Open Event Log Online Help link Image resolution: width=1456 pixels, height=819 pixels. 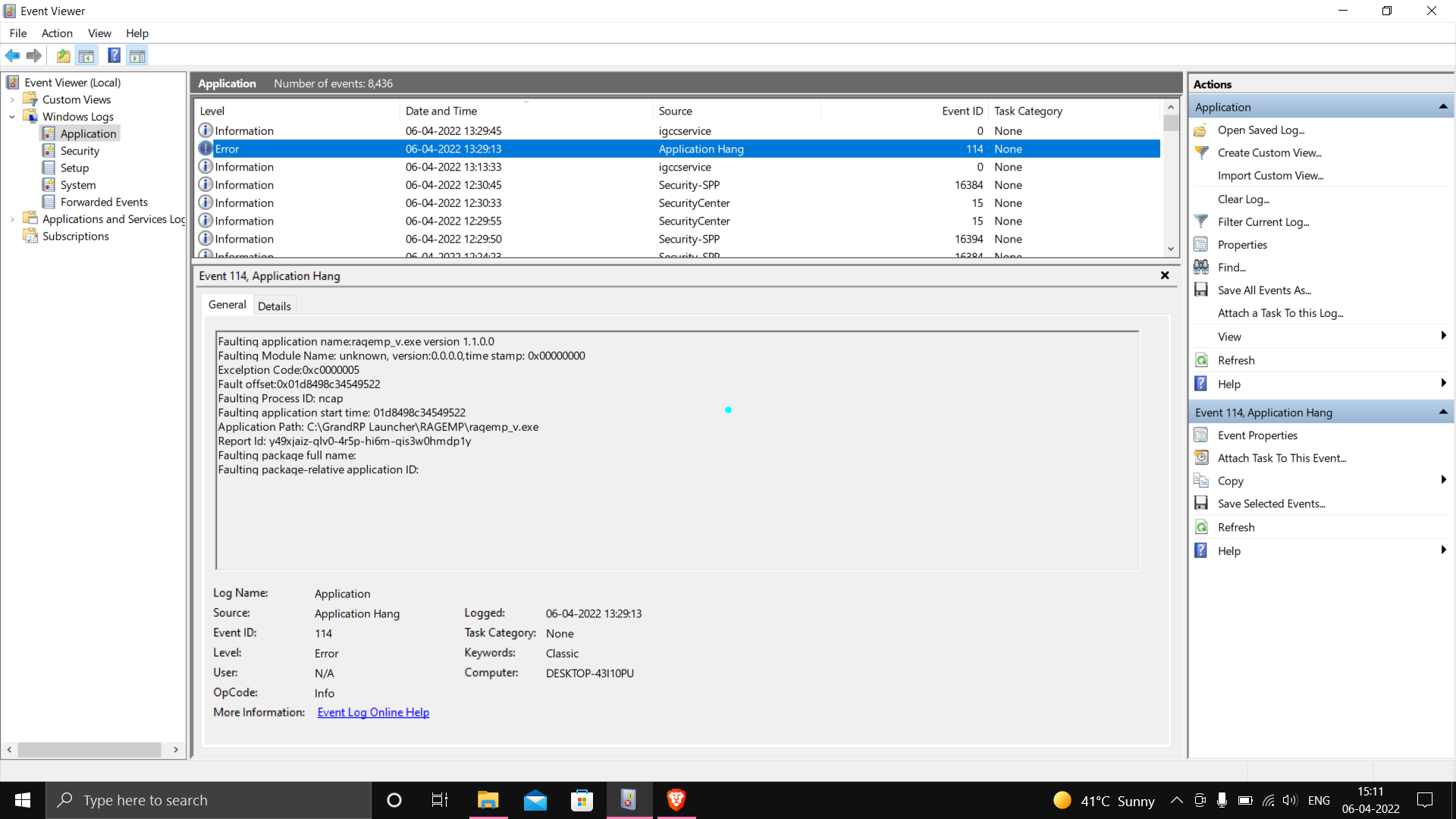click(x=373, y=712)
